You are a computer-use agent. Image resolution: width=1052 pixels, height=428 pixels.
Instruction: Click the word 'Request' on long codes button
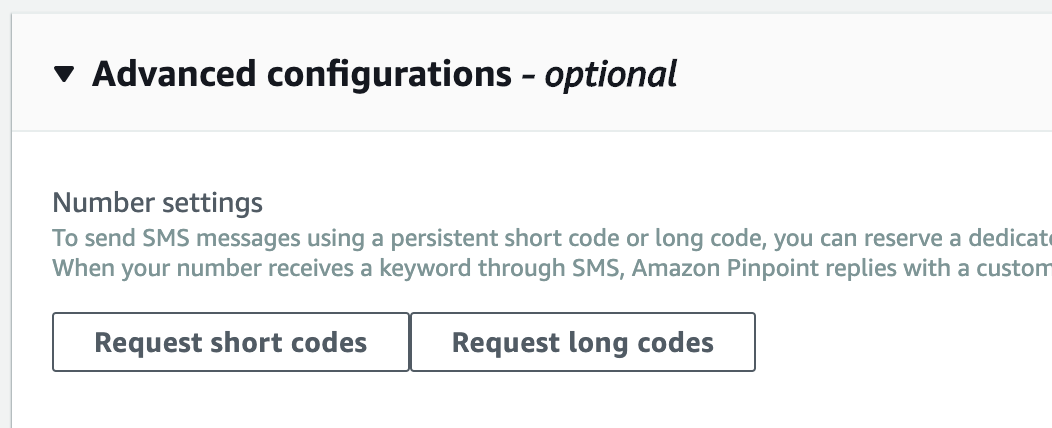coord(500,343)
